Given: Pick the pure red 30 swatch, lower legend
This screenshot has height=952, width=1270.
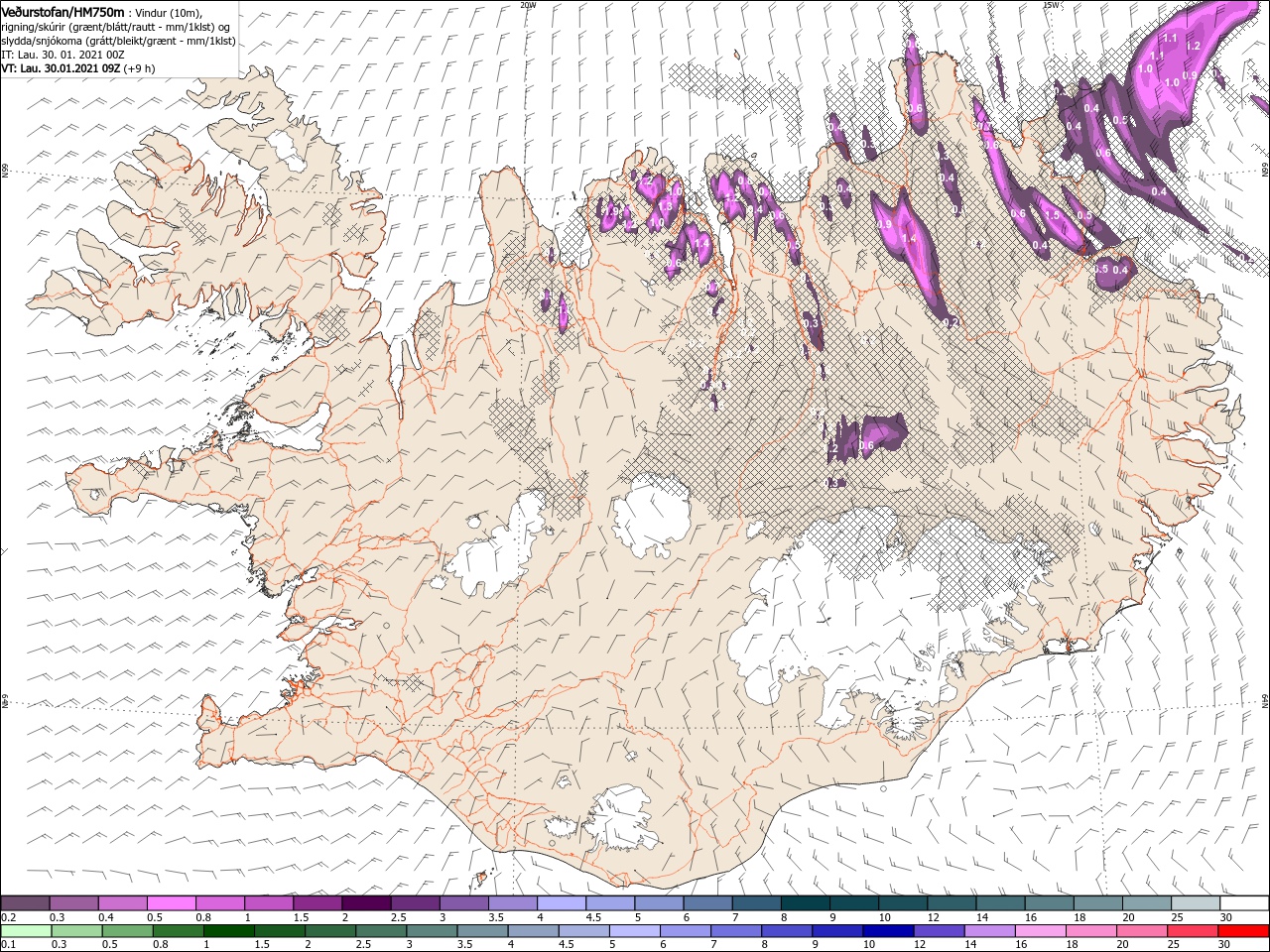Looking at the screenshot, I should [x=1244, y=931].
